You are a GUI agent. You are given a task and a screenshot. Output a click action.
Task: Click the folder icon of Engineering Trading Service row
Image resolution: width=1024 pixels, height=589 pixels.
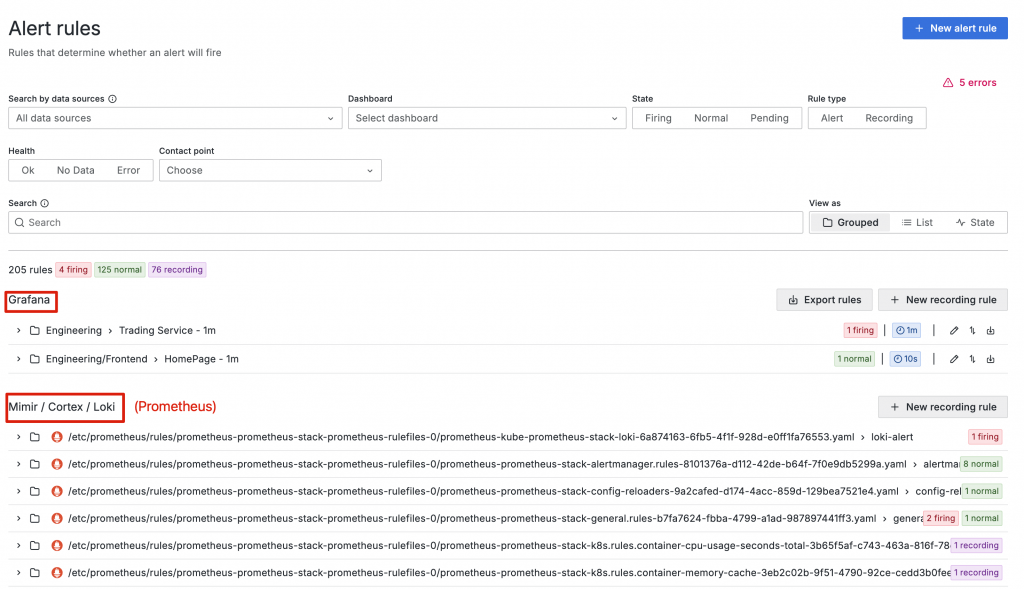point(35,330)
